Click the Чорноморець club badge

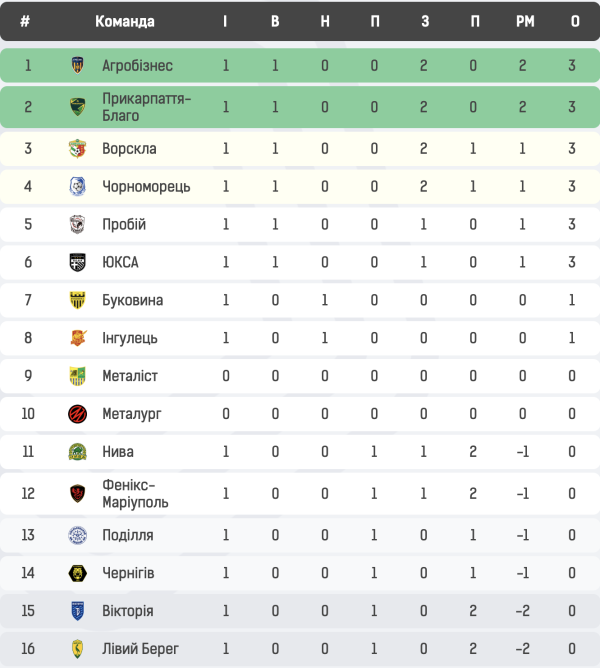pyautogui.click(x=77, y=187)
